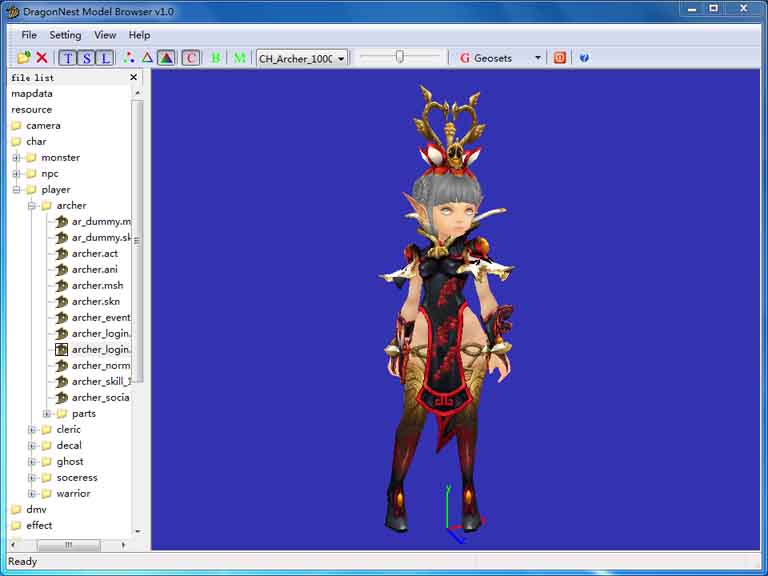
Task: Open the View menu
Action: [x=105, y=35]
